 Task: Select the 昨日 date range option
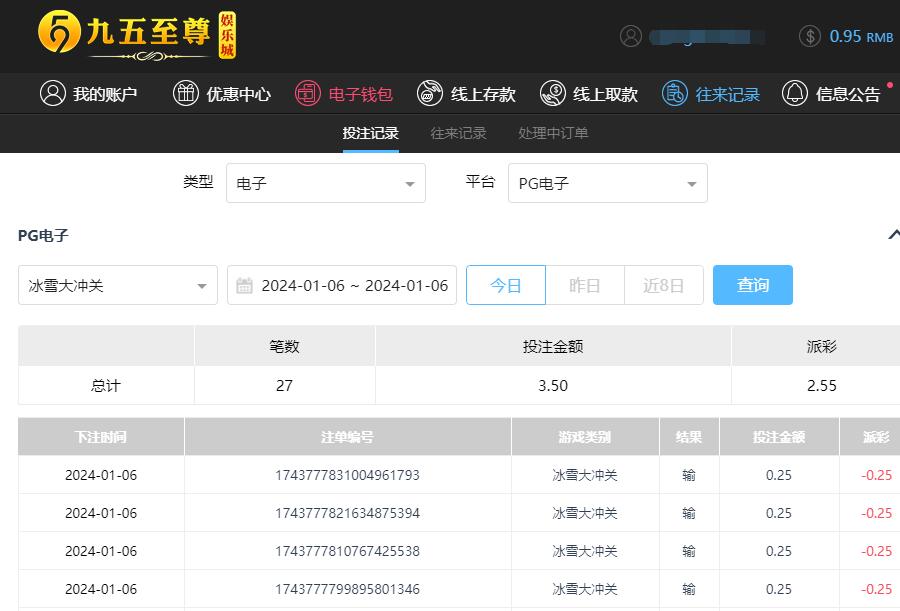tap(585, 285)
